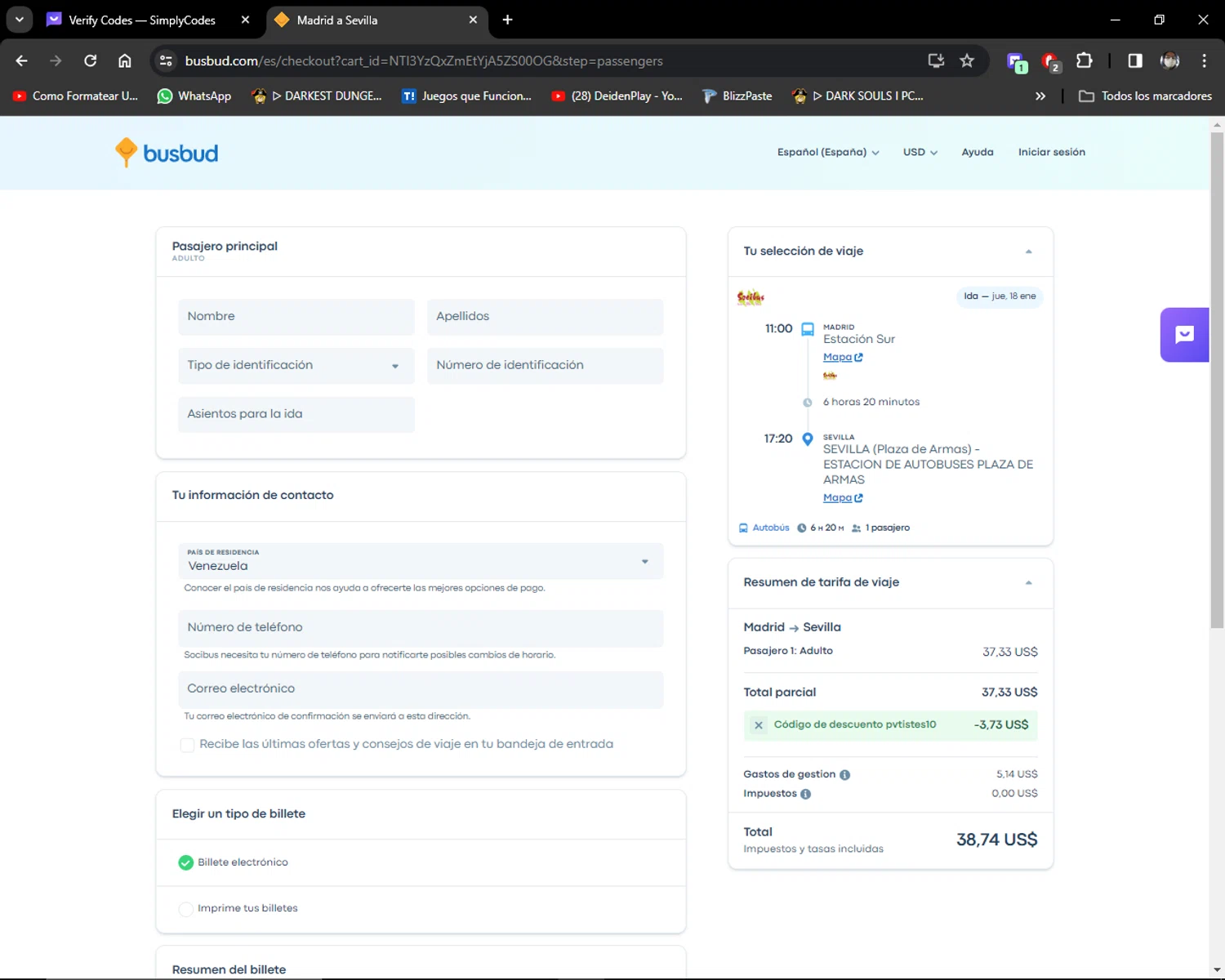Click info icon next to Impuestos

(805, 794)
